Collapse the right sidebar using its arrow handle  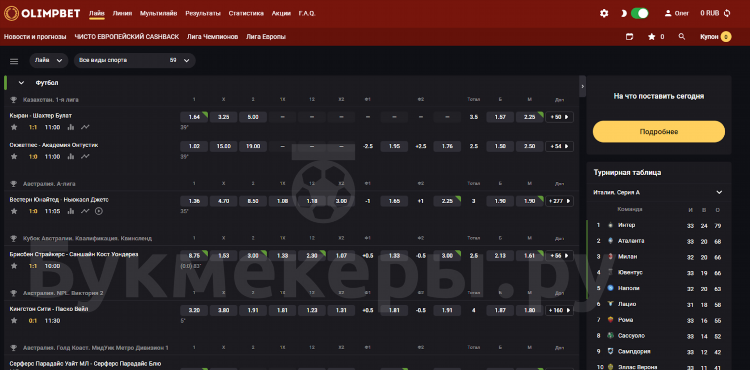coord(582,86)
